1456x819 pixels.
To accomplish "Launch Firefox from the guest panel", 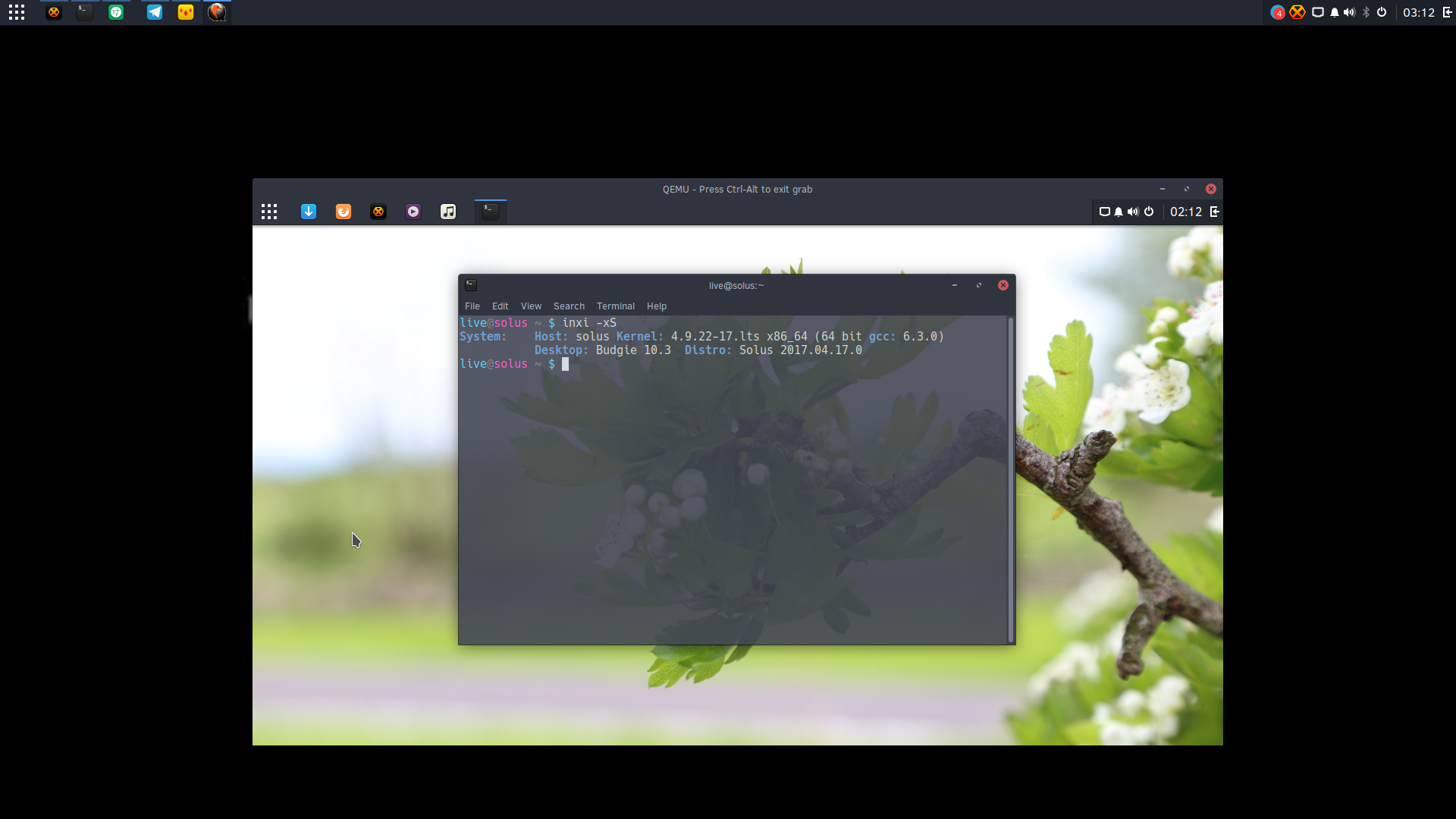I will coord(344,212).
